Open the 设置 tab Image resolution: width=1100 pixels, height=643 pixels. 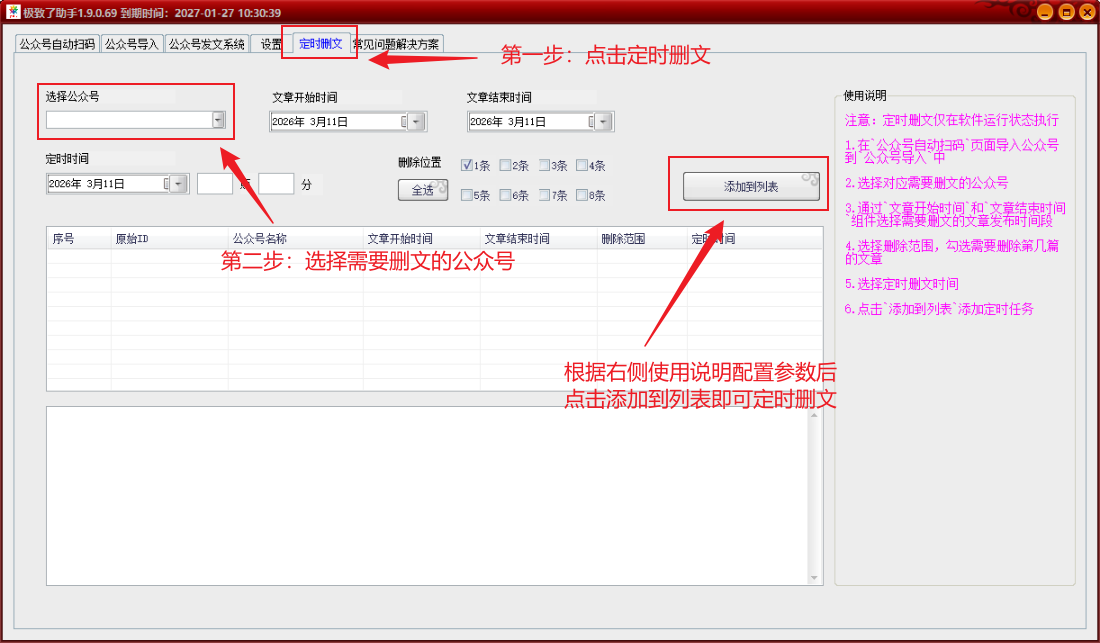pyautogui.click(x=271, y=44)
